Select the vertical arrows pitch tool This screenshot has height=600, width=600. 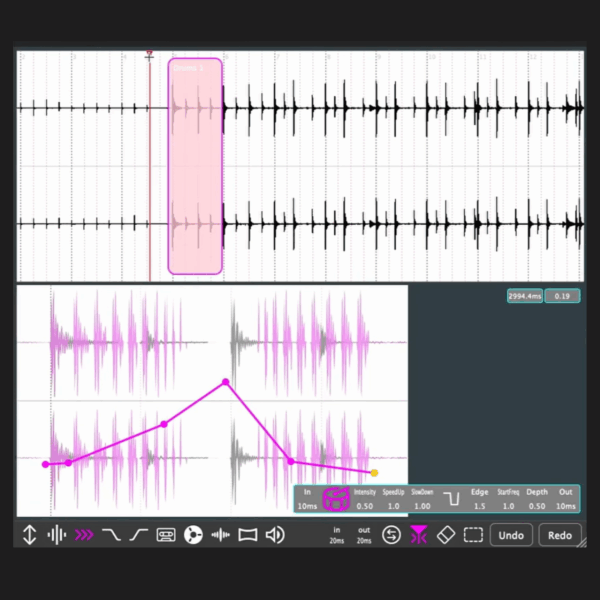29,535
